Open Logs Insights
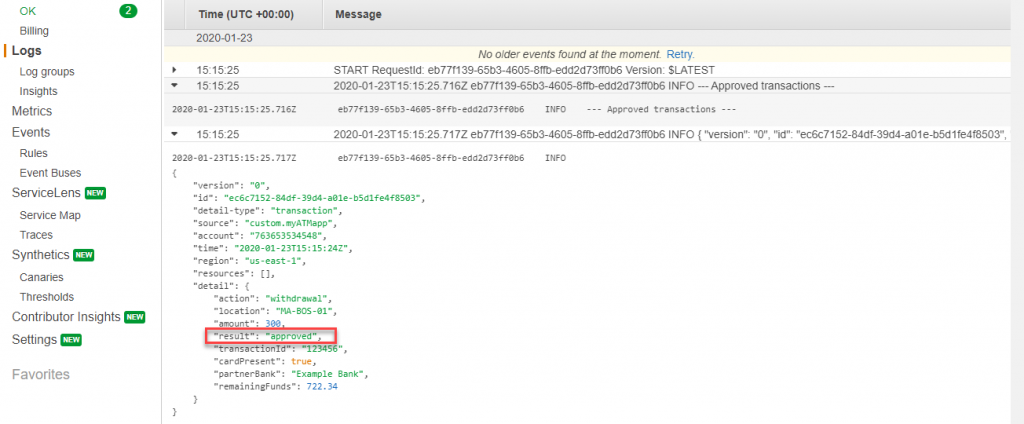 [39, 91]
